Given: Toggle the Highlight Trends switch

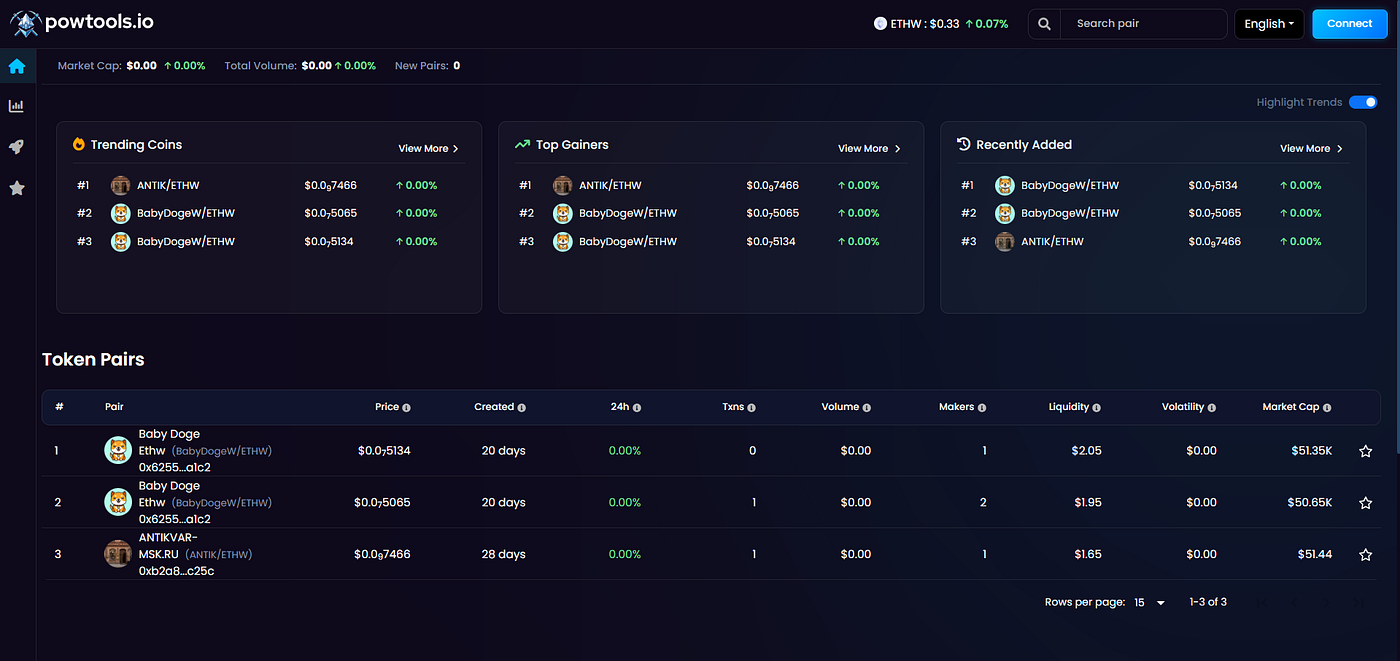Looking at the screenshot, I should click(1363, 102).
